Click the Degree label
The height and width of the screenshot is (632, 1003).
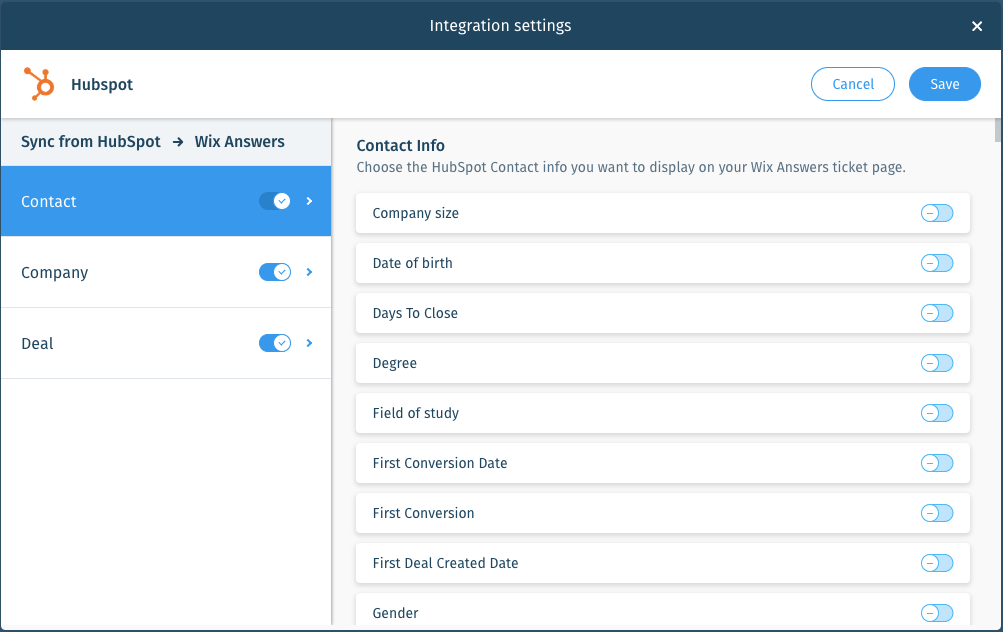[x=395, y=363]
